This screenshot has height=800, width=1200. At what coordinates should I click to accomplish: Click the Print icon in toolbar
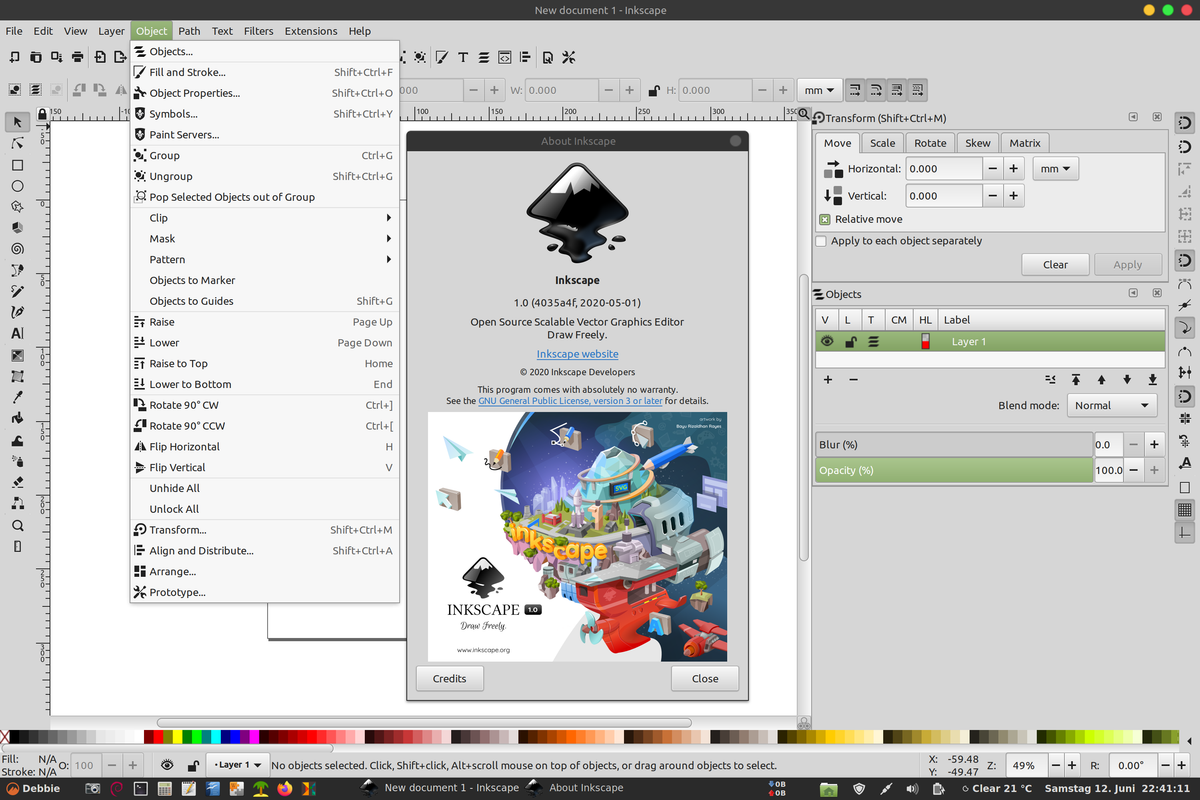click(78, 57)
